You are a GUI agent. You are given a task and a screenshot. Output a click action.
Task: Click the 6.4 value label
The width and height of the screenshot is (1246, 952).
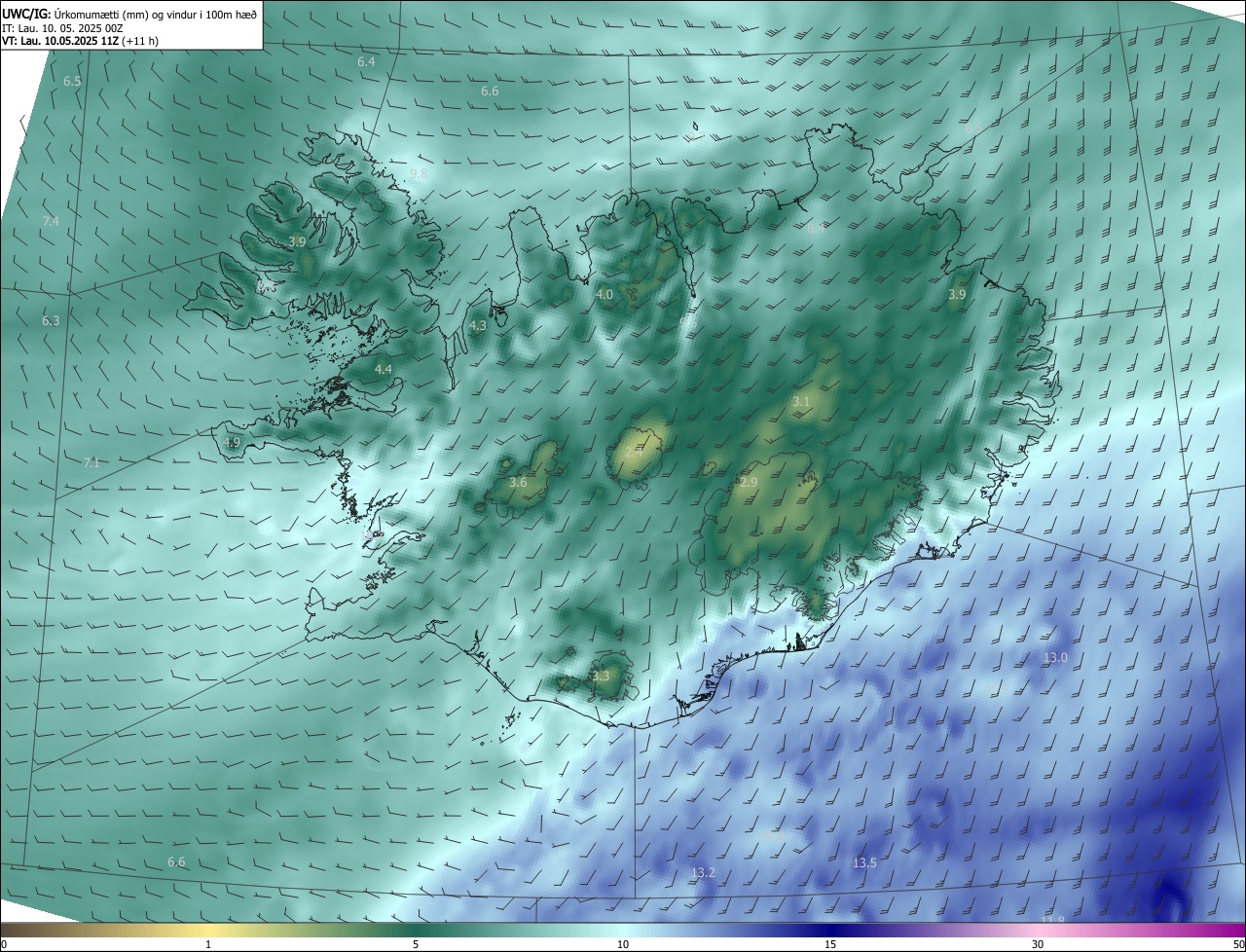pyautogui.click(x=366, y=61)
